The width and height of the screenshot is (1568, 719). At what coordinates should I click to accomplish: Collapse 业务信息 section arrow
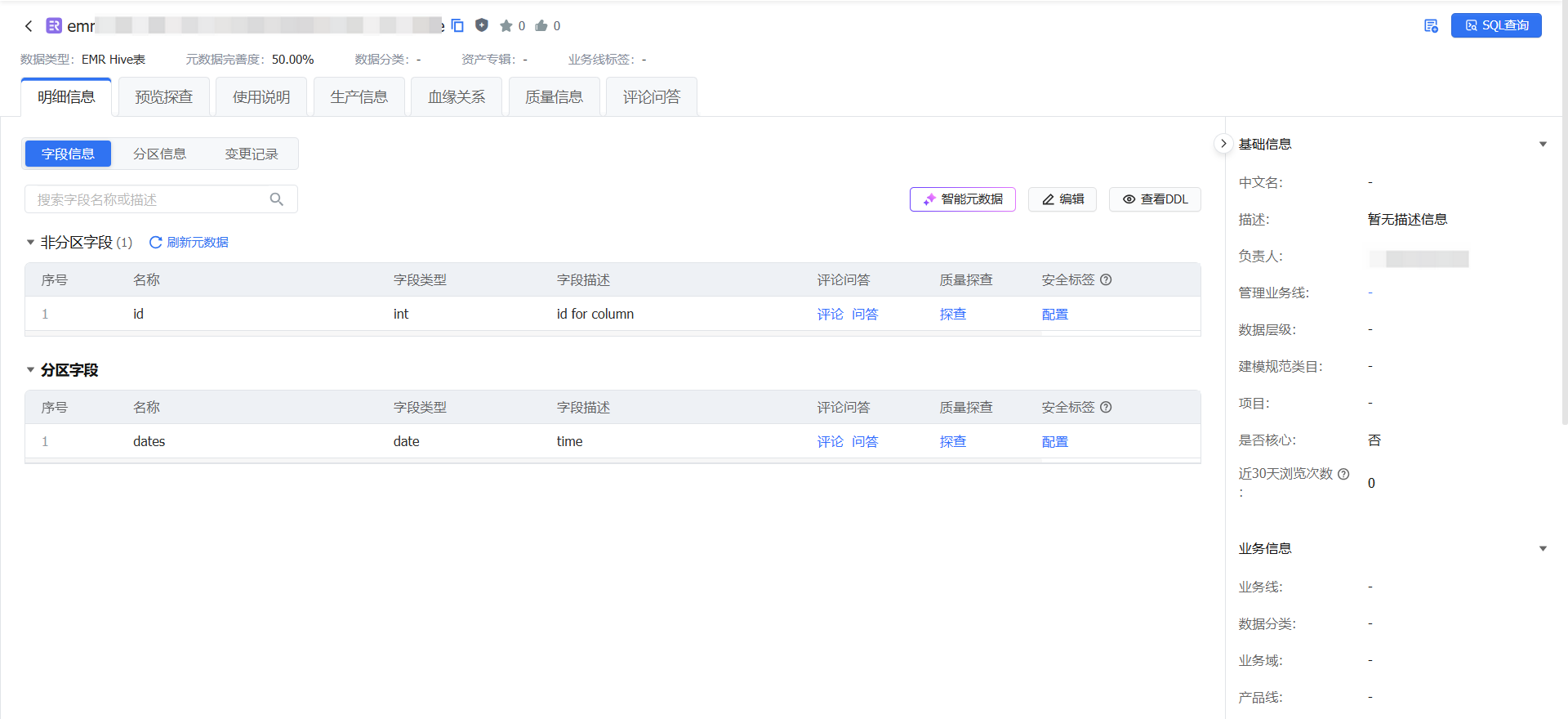tap(1543, 549)
